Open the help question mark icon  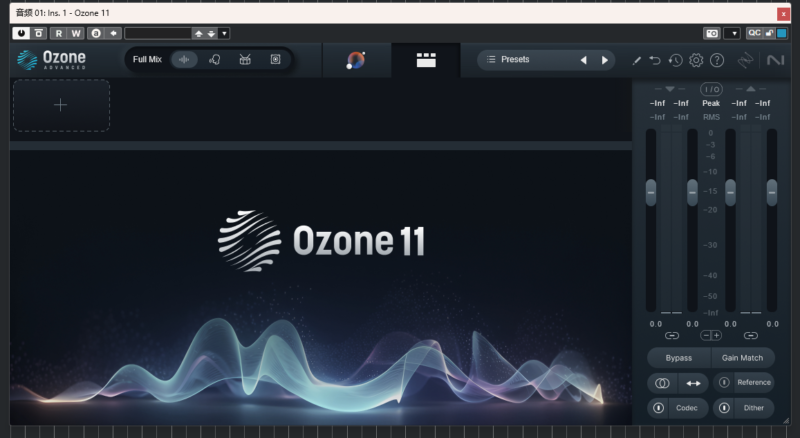pos(717,60)
